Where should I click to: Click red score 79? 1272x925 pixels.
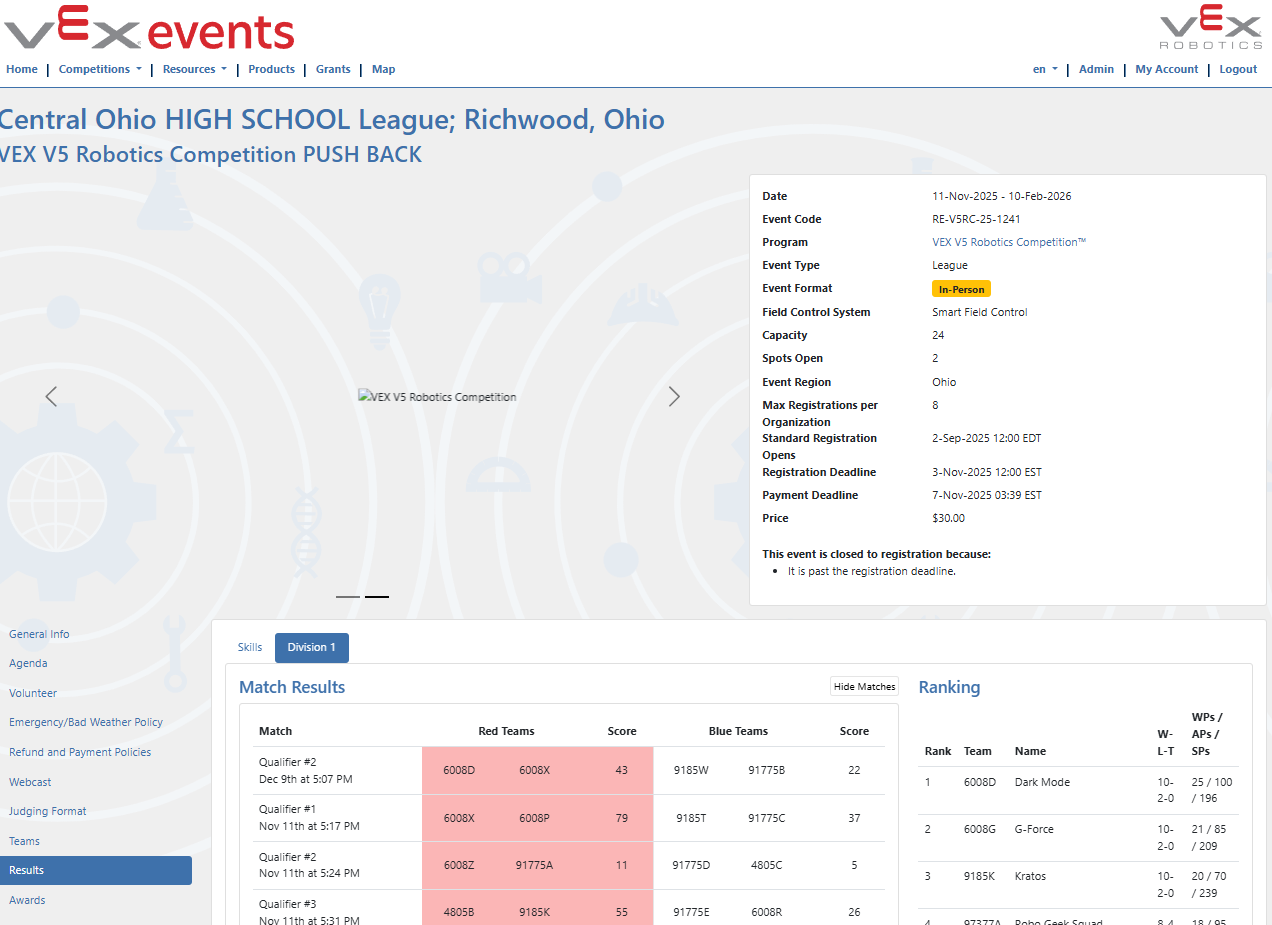(x=622, y=818)
